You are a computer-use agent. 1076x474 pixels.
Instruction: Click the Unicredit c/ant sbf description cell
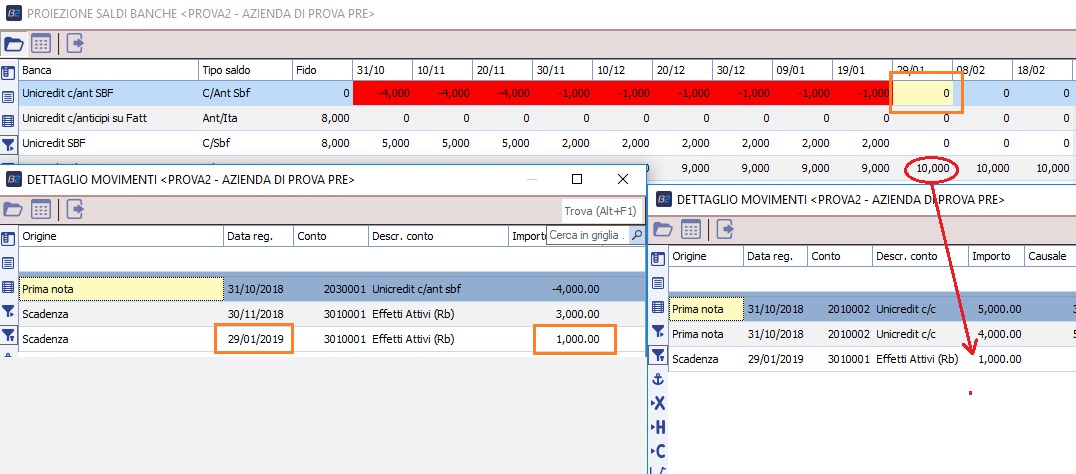[x=438, y=289]
